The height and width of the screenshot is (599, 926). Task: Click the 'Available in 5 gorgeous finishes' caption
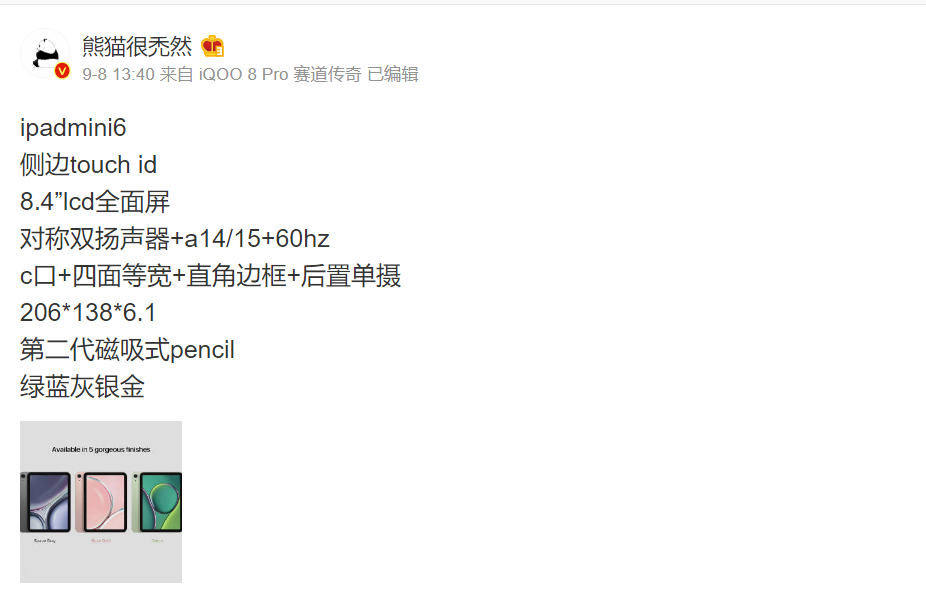pyautogui.click(x=101, y=450)
